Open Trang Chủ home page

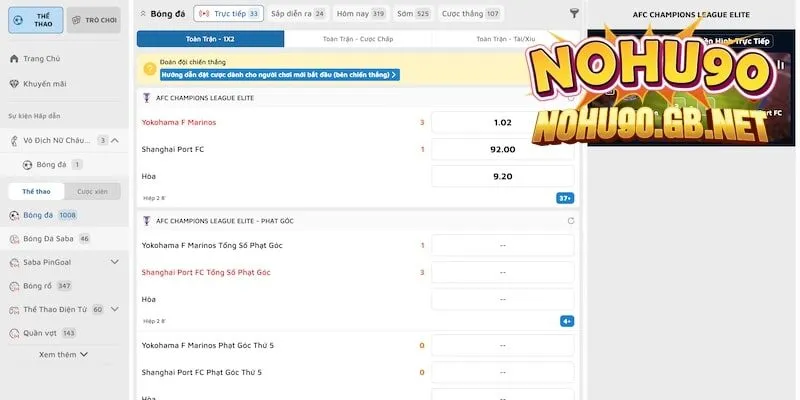point(41,59)
